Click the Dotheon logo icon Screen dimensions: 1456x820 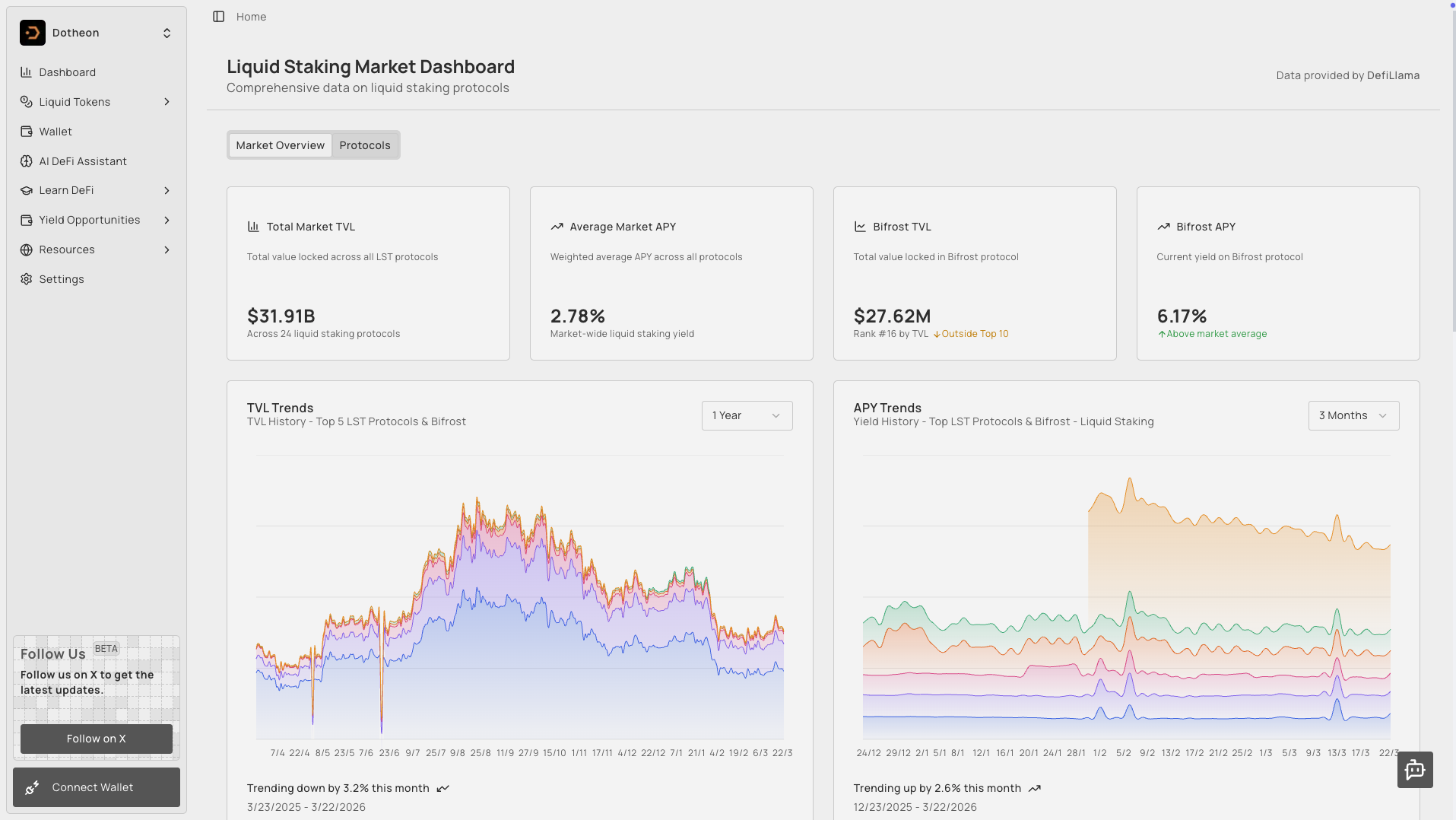pos(33,33)
